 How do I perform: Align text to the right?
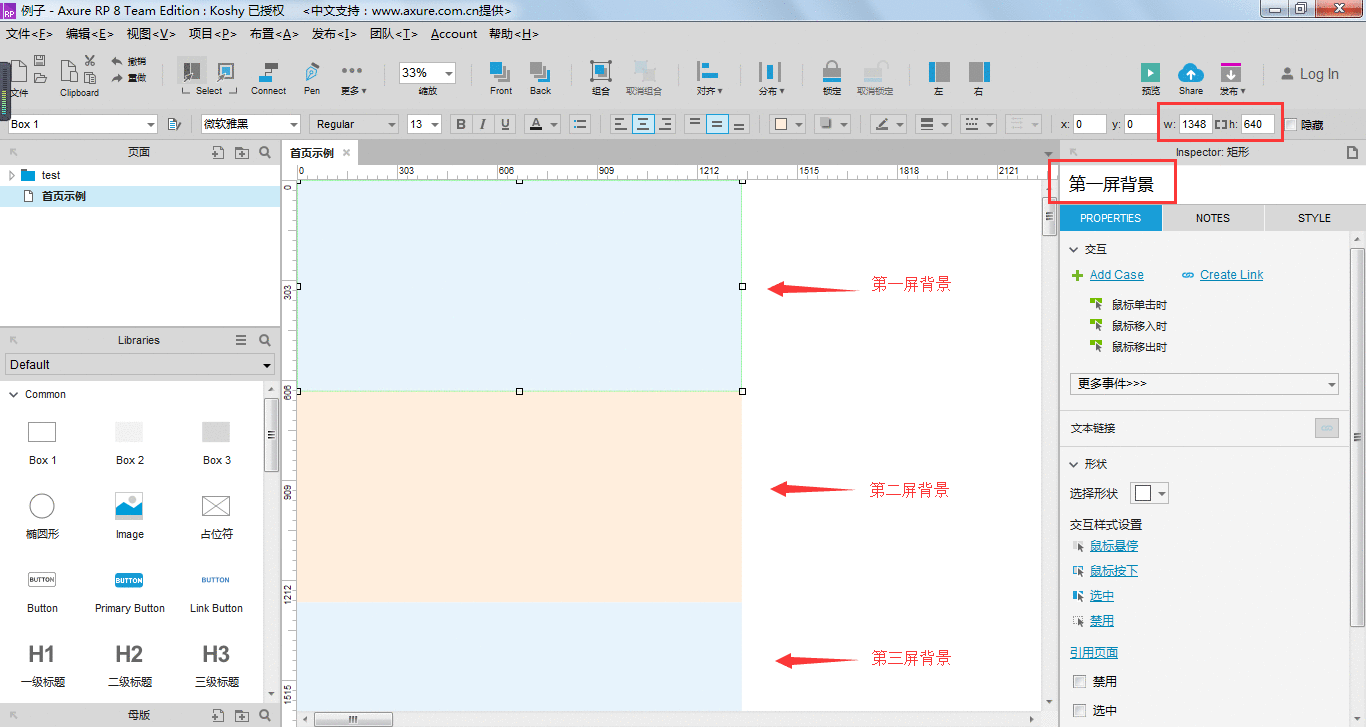(x=665, y=124)
